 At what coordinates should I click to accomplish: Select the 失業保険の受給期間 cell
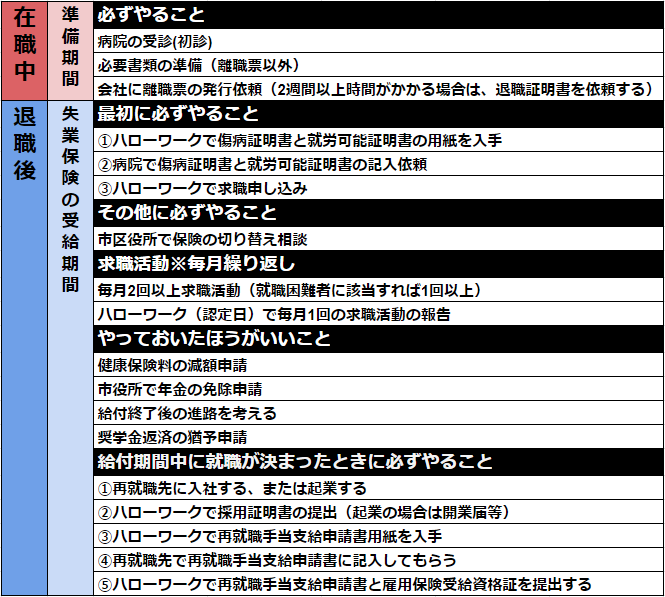coord(71,347)
